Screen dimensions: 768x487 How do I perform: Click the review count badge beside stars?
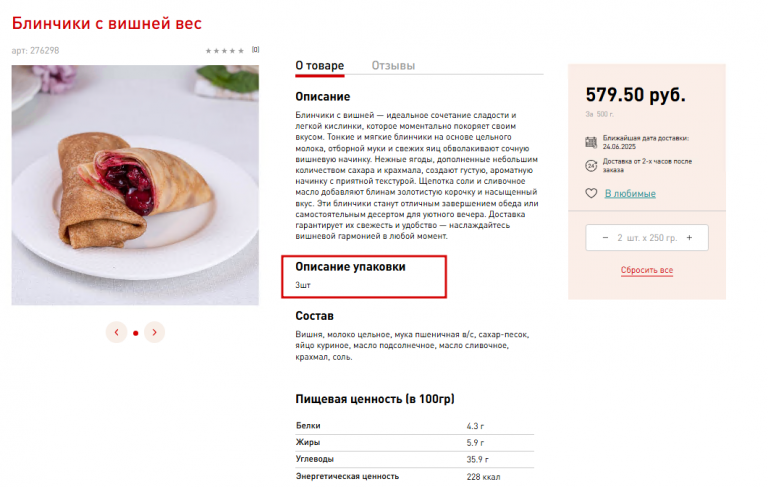(256, 49)
